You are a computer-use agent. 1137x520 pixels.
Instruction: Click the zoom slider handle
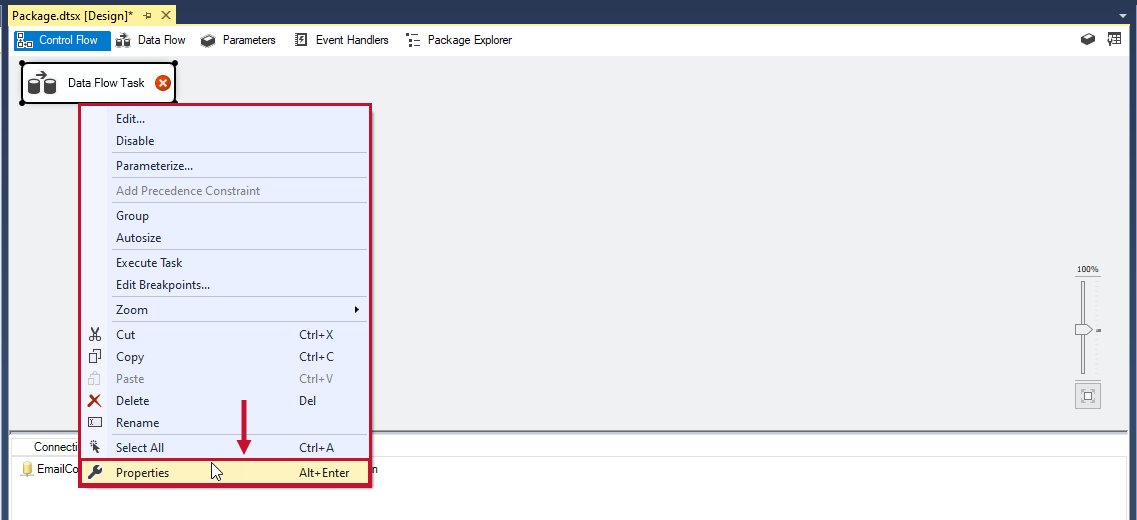click(x=1083, y=330)
